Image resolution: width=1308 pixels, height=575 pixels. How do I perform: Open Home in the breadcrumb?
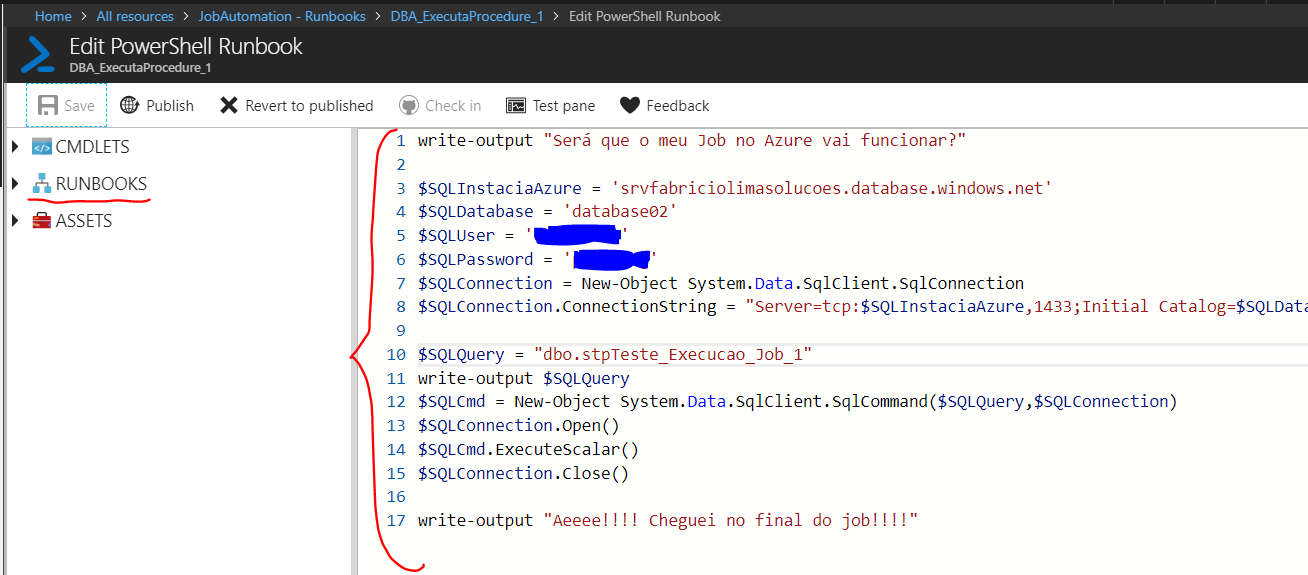coord(53,16)
